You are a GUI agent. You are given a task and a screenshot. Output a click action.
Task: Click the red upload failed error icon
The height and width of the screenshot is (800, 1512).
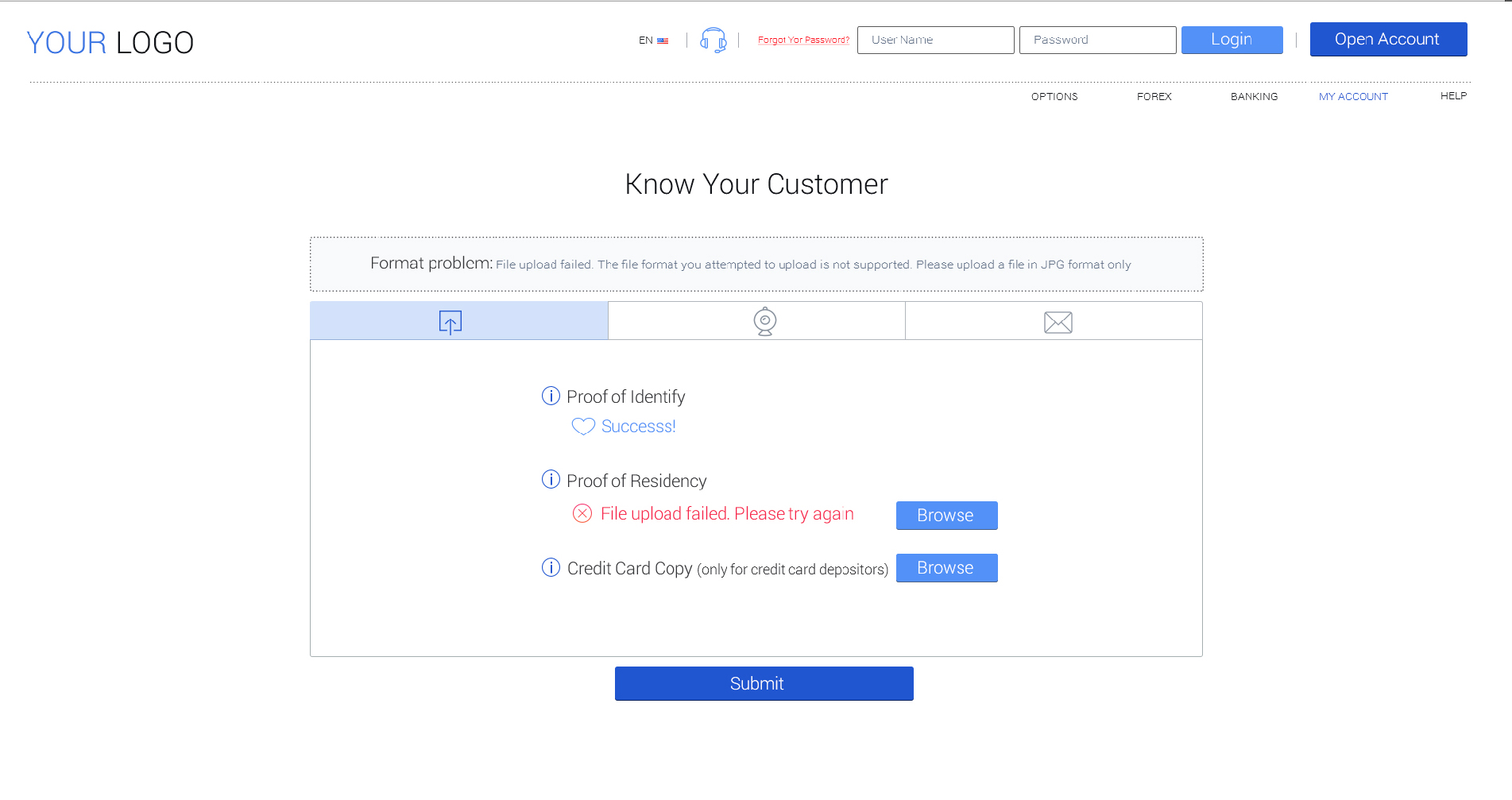[582, 513]
